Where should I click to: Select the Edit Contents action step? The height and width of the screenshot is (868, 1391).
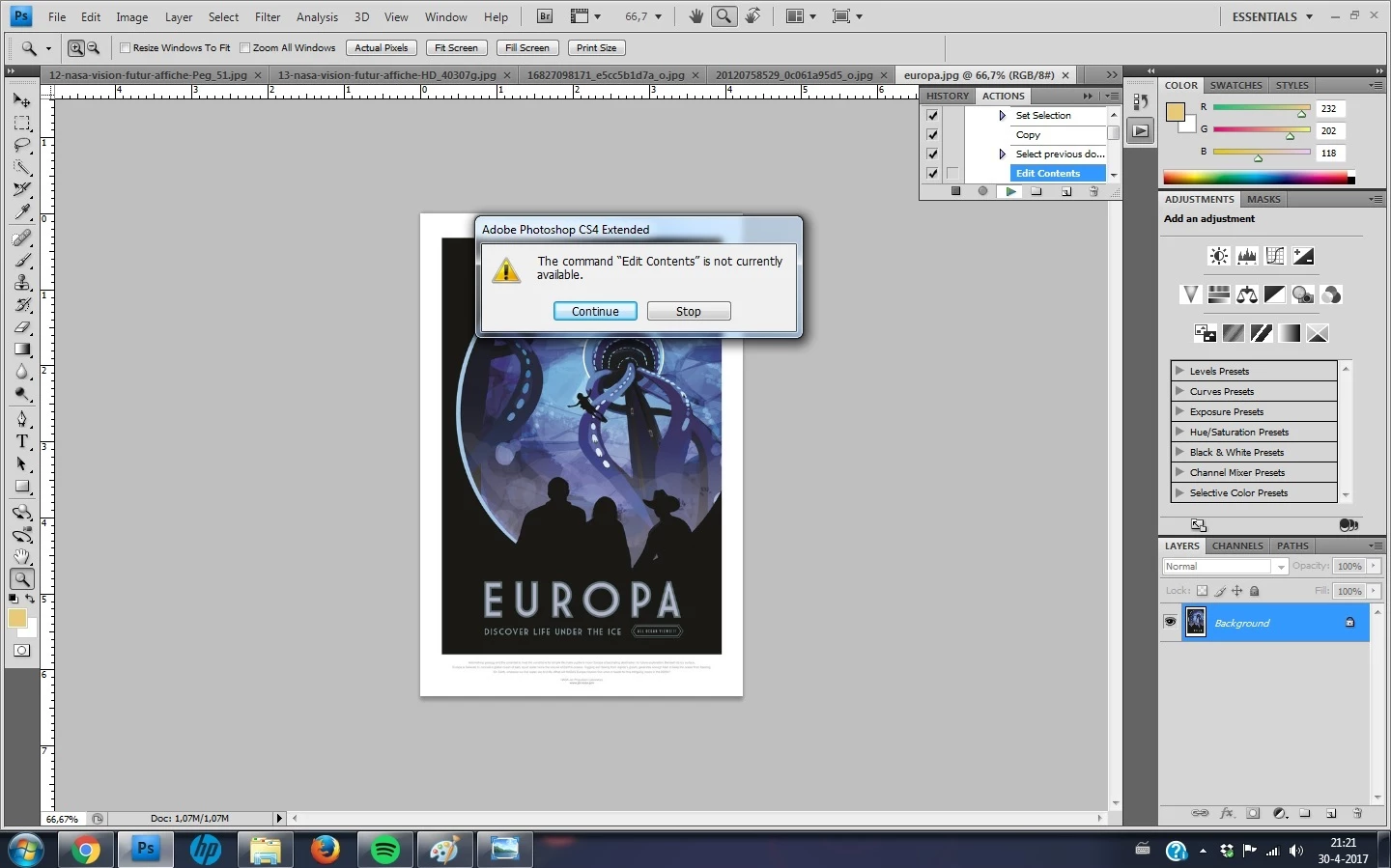point(1048,174)
